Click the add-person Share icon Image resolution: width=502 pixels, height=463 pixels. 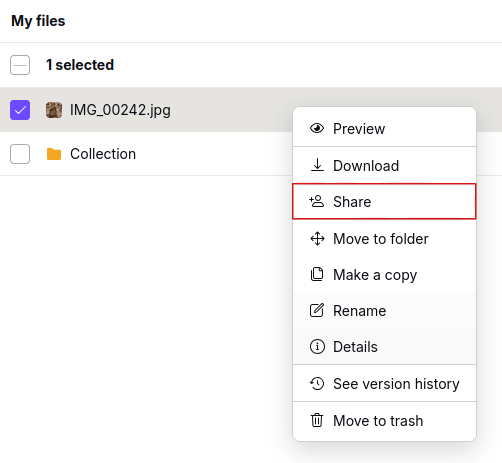tap(316, 201)
